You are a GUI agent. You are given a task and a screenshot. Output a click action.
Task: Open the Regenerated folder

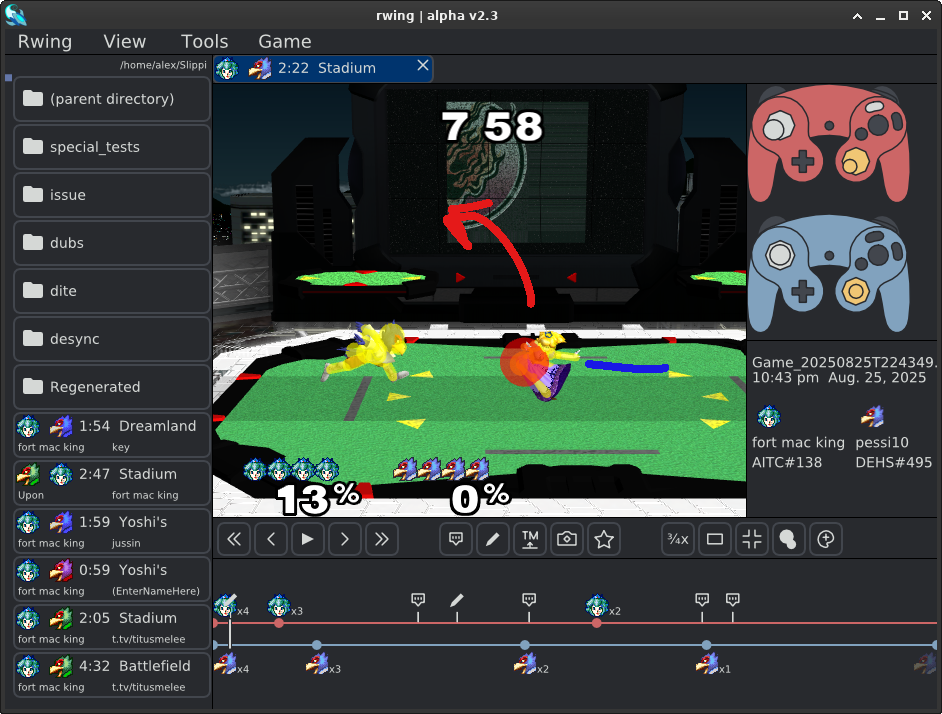(x=112, y=387)
